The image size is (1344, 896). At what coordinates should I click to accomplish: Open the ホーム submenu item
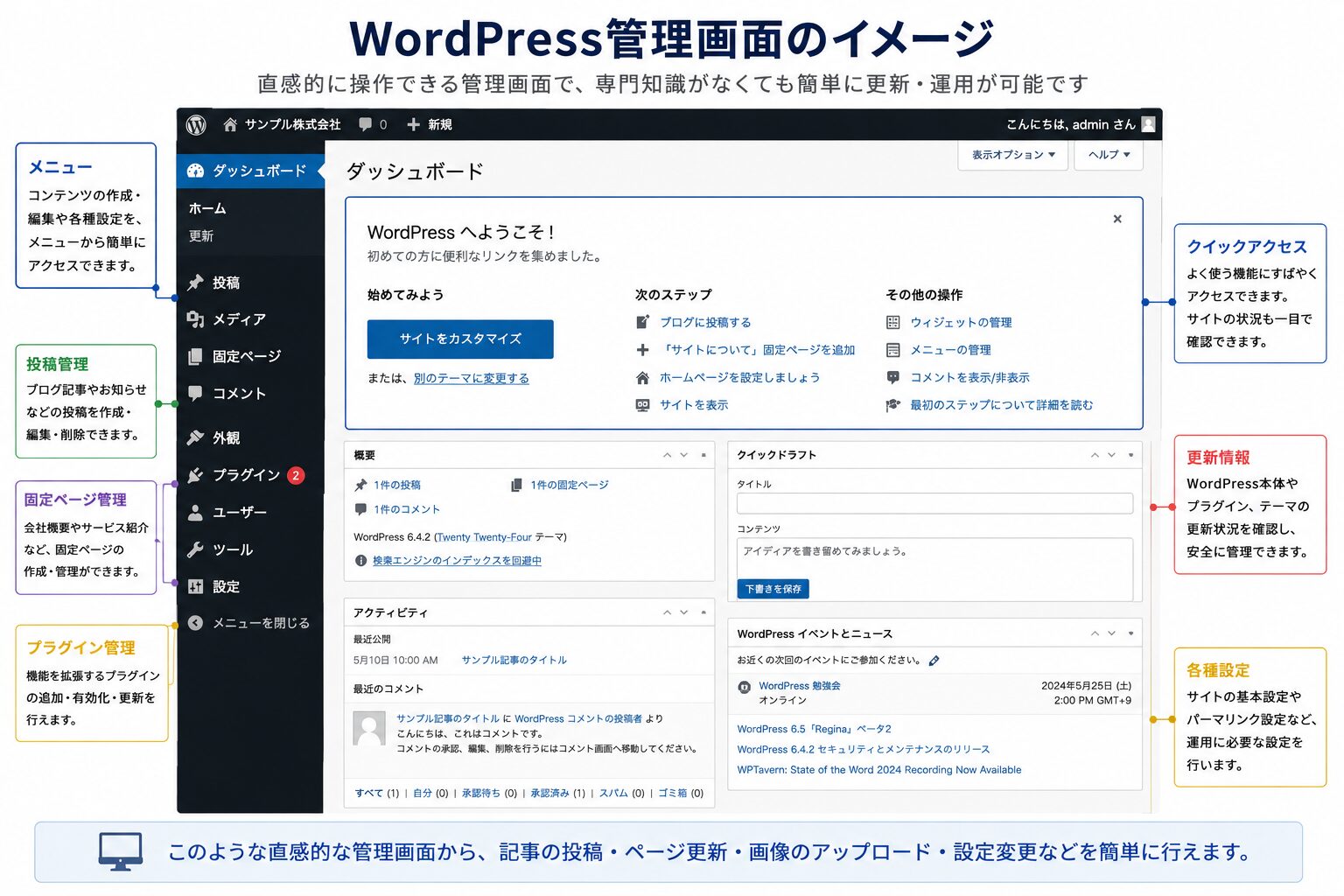(x=207, y=208)
